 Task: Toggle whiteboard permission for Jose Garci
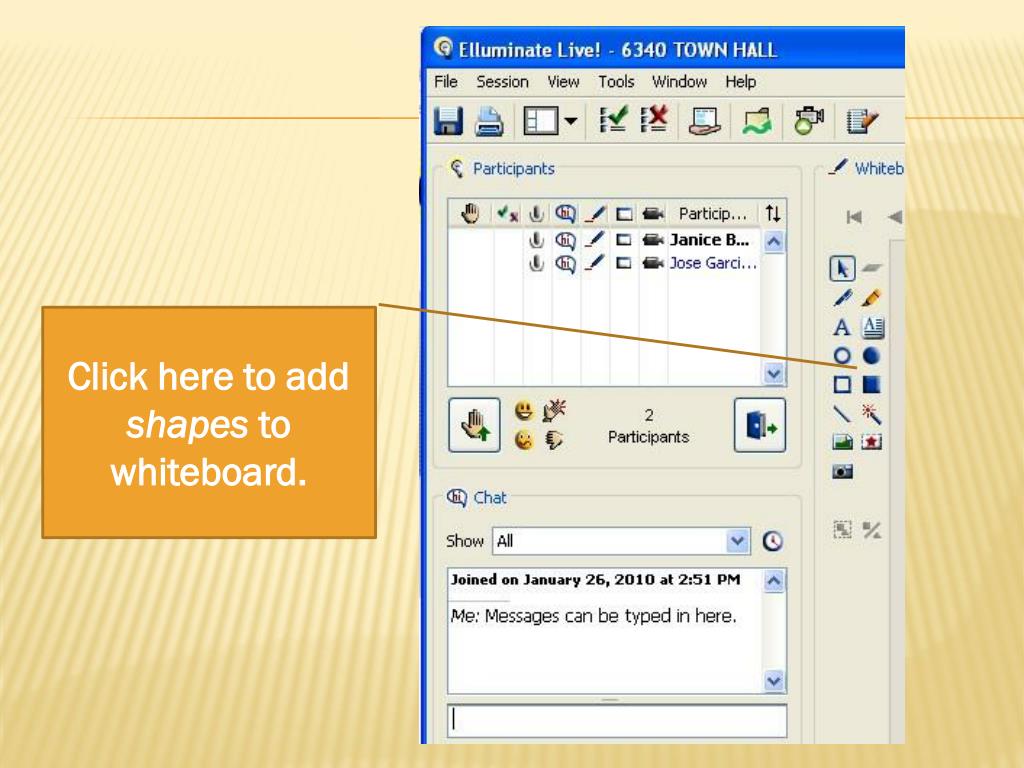point(595,263)
